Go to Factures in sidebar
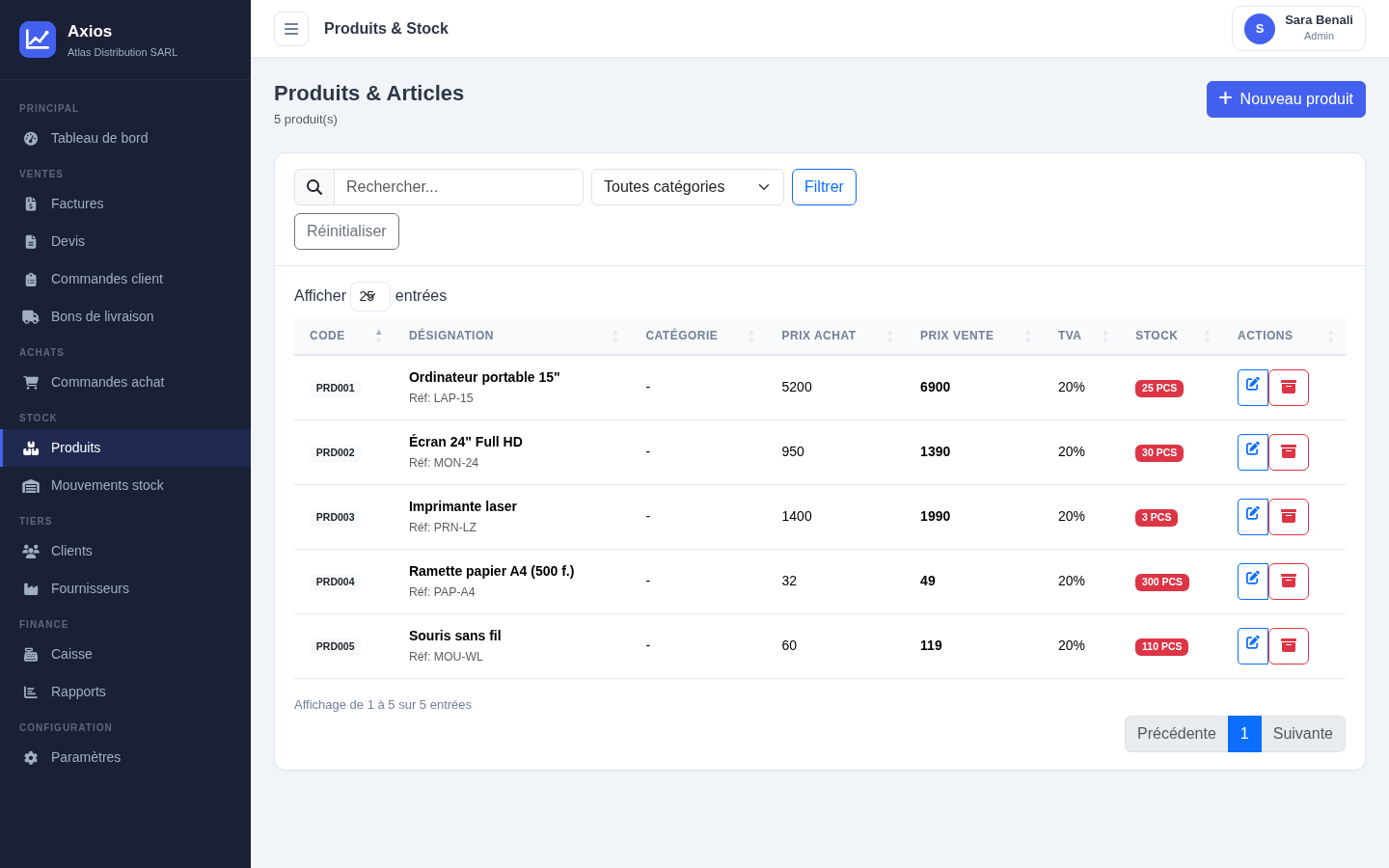The height and width of the screenshot is (868, 1389). (x=125, y=203)
